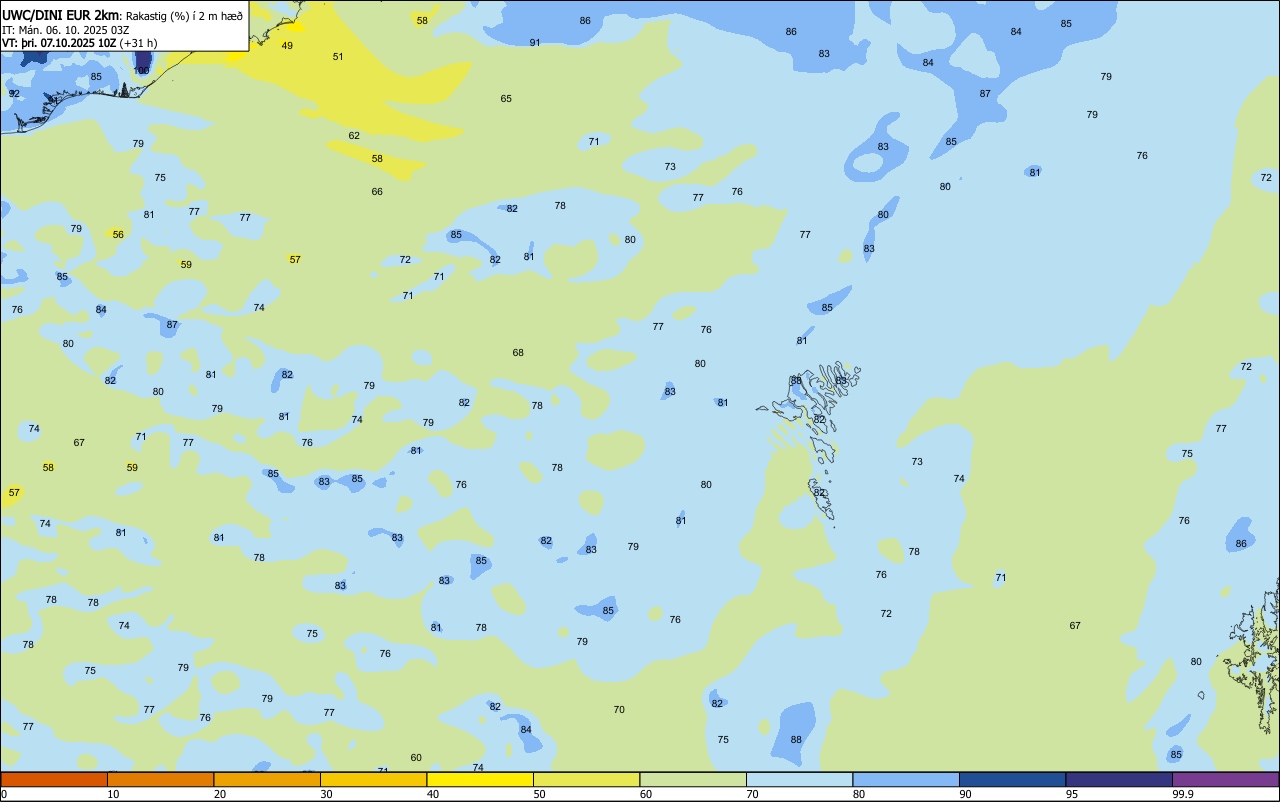Viewport: 1280px width, 802px height.
Task: Click the '90' legend scale label
Action: point(965,794)
